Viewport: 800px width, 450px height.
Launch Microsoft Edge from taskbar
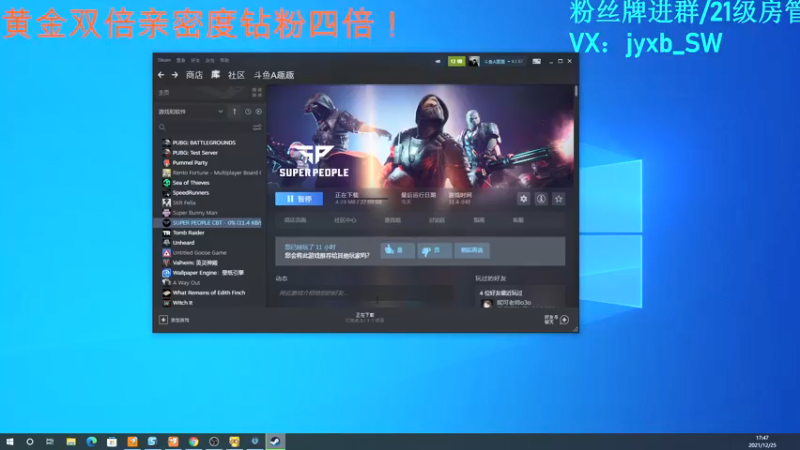click(x=91, y=442)
